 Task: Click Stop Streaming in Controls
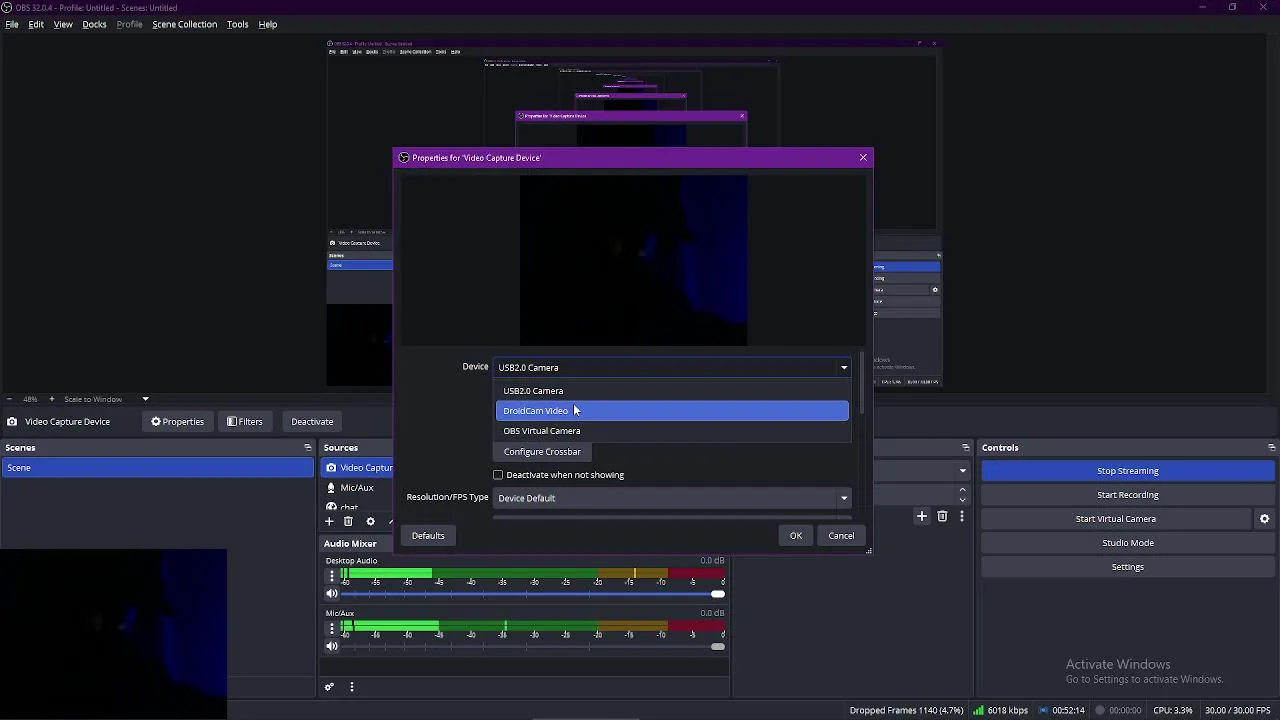[x=1128, y=471]
